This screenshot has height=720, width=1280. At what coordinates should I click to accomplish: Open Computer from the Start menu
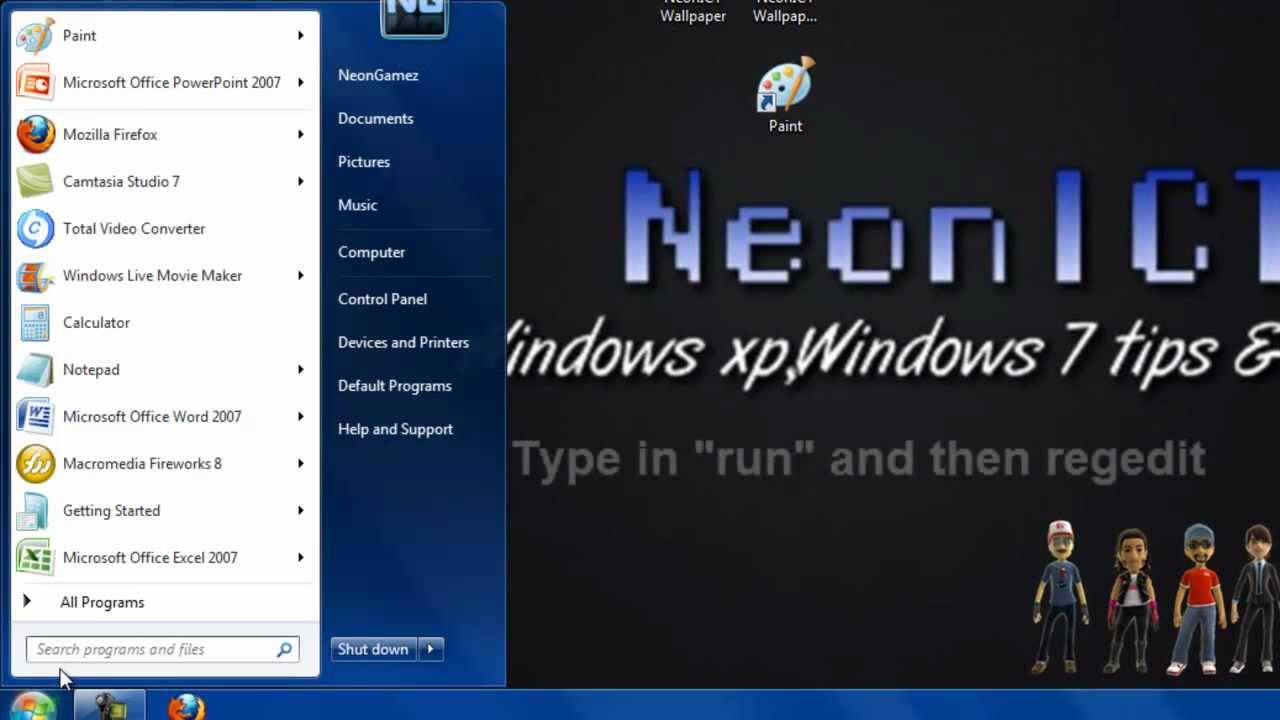tap(371, 252)
